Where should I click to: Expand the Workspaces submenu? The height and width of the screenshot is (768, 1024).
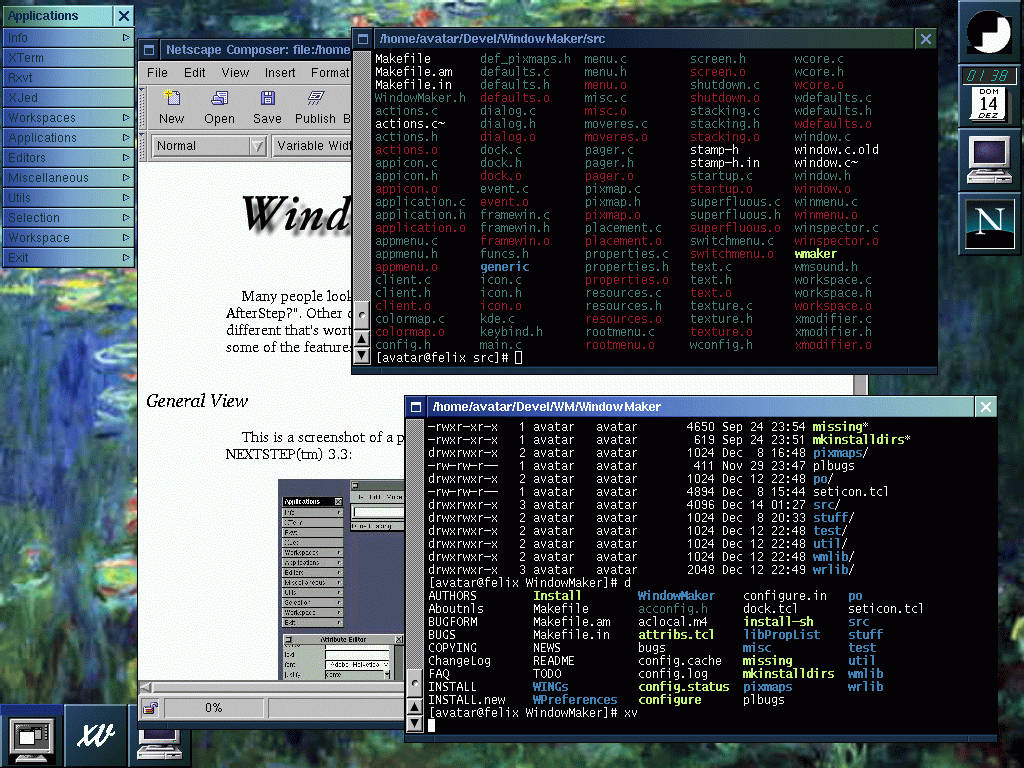[69, 118]
